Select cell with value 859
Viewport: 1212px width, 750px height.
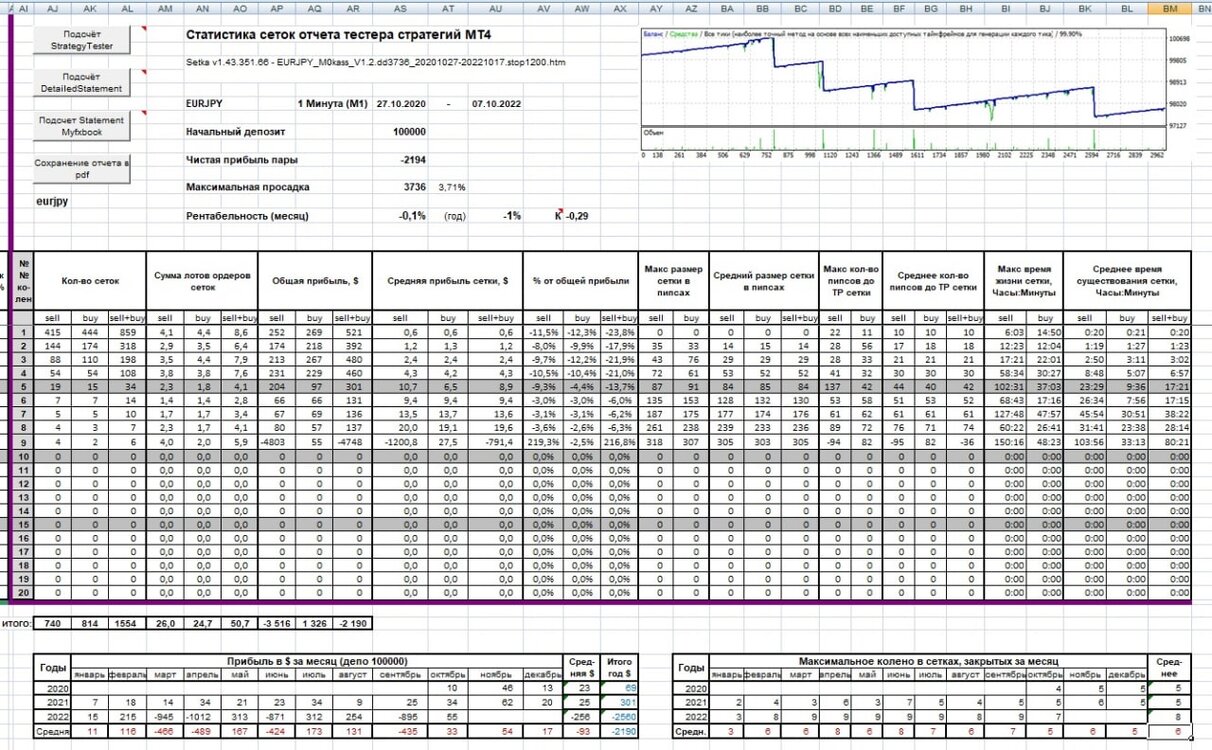(127, 332)
